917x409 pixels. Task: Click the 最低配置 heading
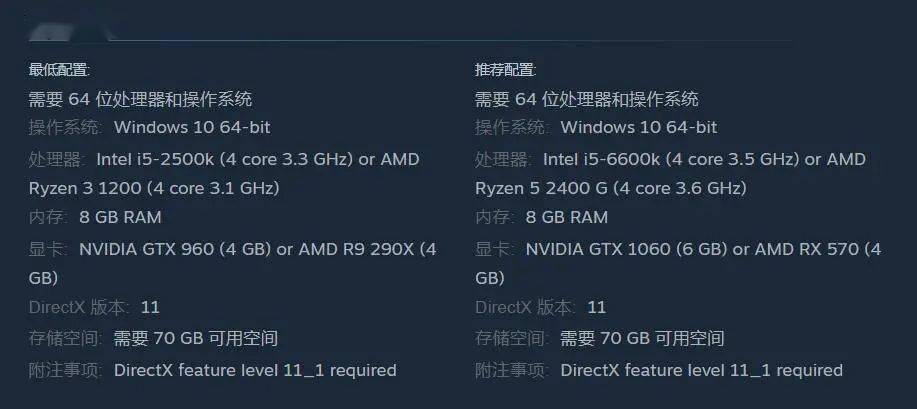[x=60, y=70]
